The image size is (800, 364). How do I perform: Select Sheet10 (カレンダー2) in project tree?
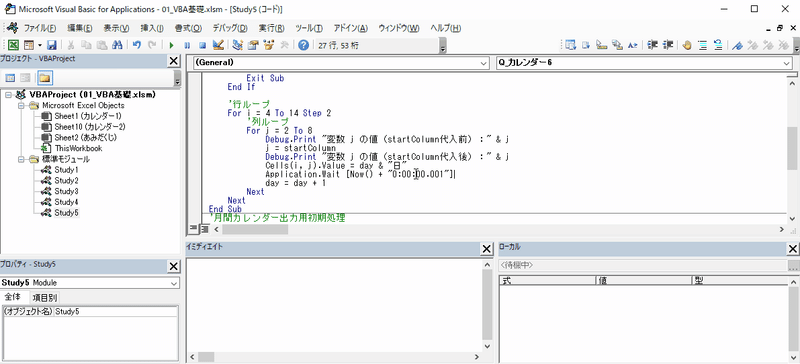coord(90,127)
